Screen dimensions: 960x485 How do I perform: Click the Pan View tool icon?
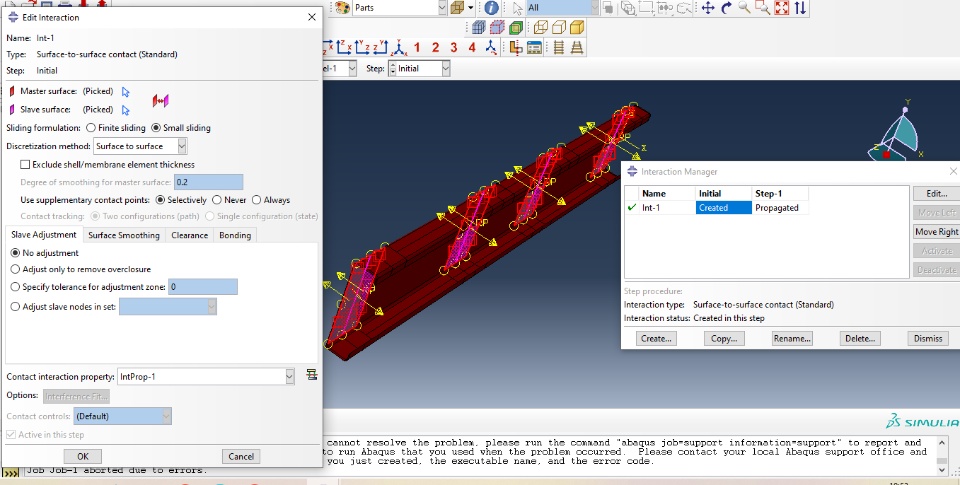coord(707,8)
